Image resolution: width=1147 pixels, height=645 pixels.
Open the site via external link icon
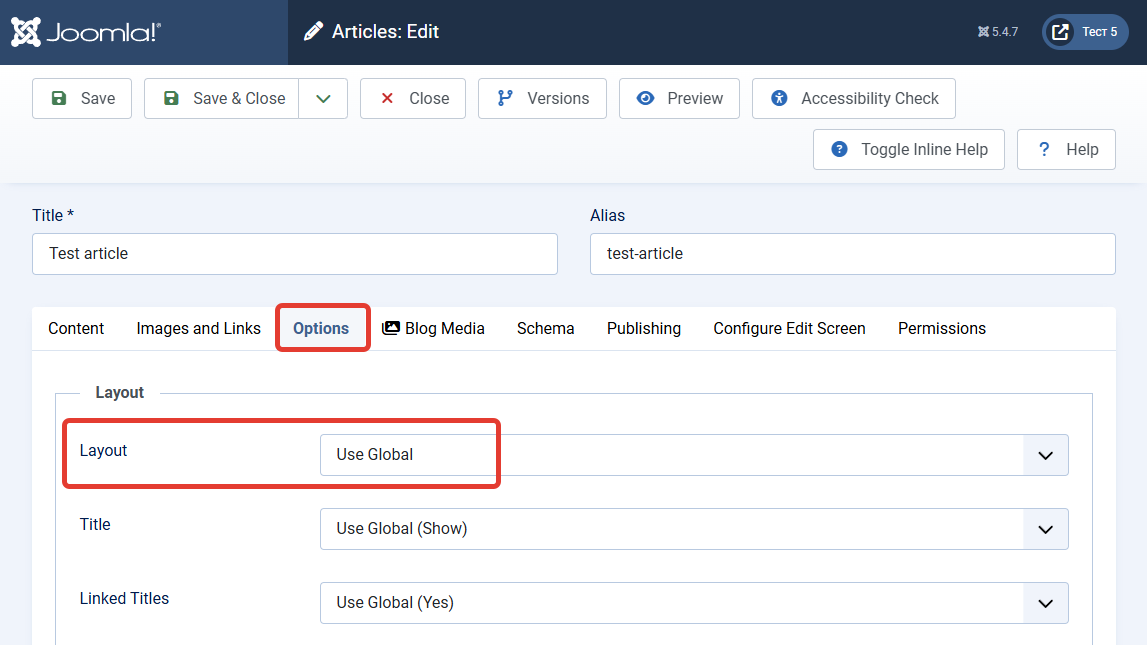[x=1060, y=32]
